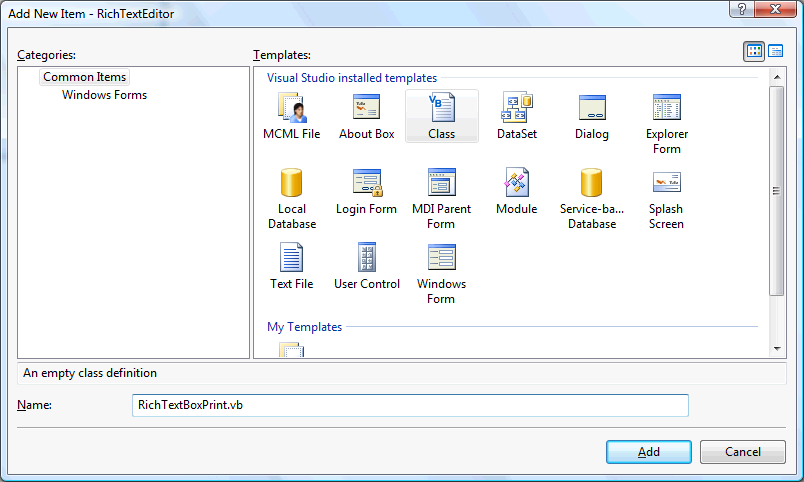Viewport: 804px width, 482px height.
Task: Click the Cancel button
Action: (x=742, y=452)
